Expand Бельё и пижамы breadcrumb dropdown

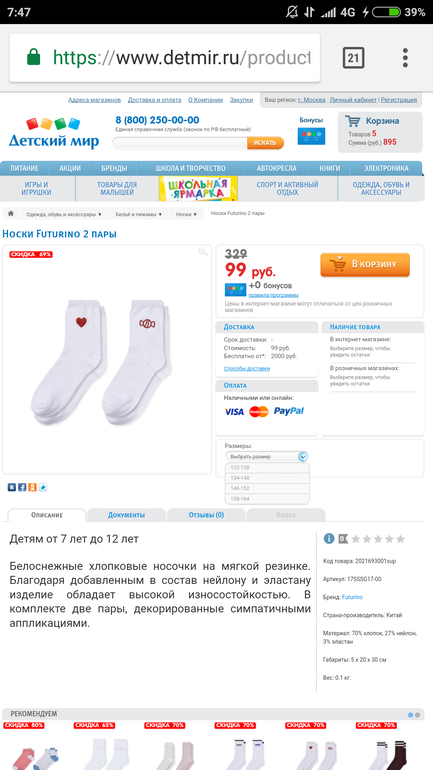point(138,214)
